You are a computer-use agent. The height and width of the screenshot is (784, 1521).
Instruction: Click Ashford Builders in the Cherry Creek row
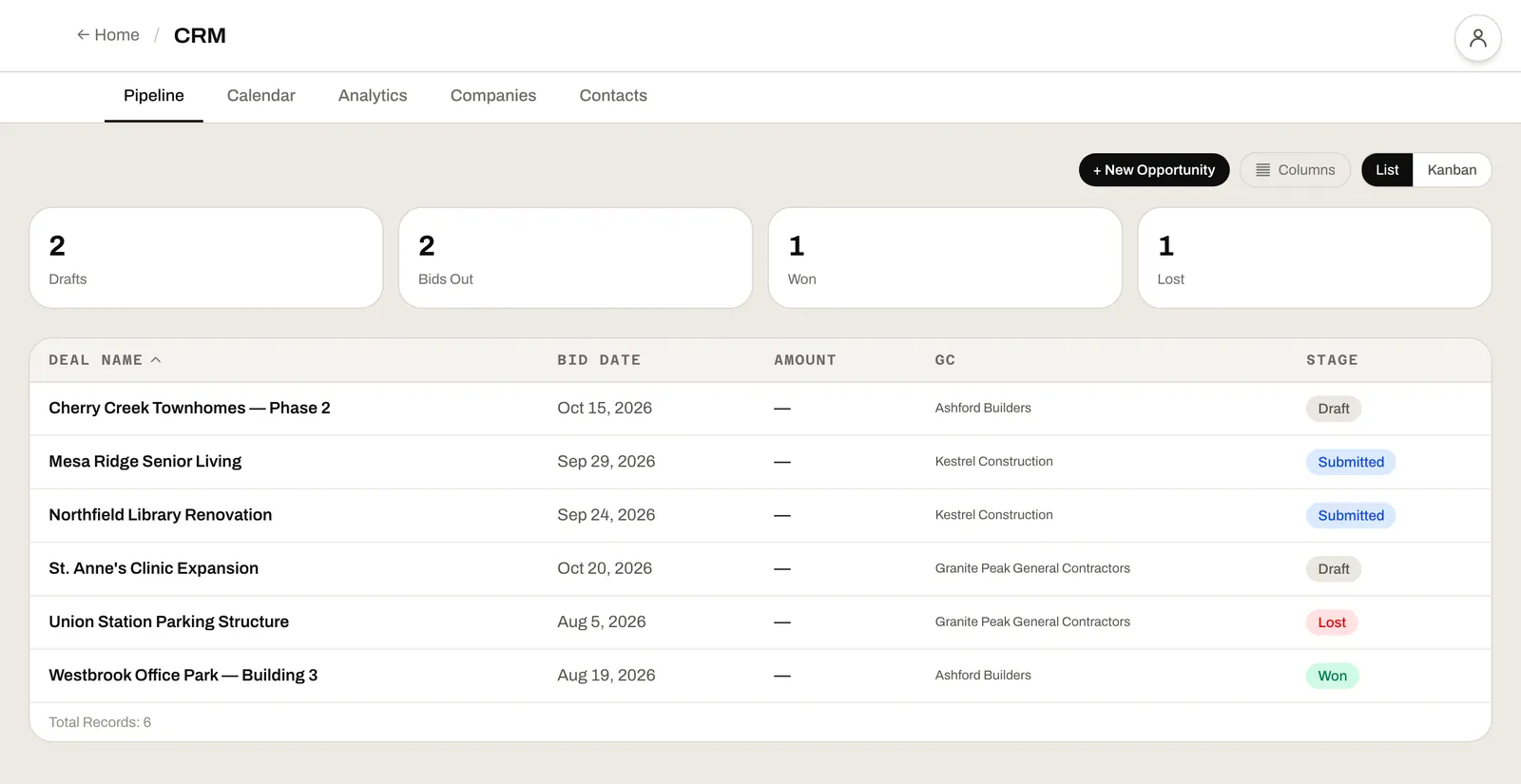983,409
